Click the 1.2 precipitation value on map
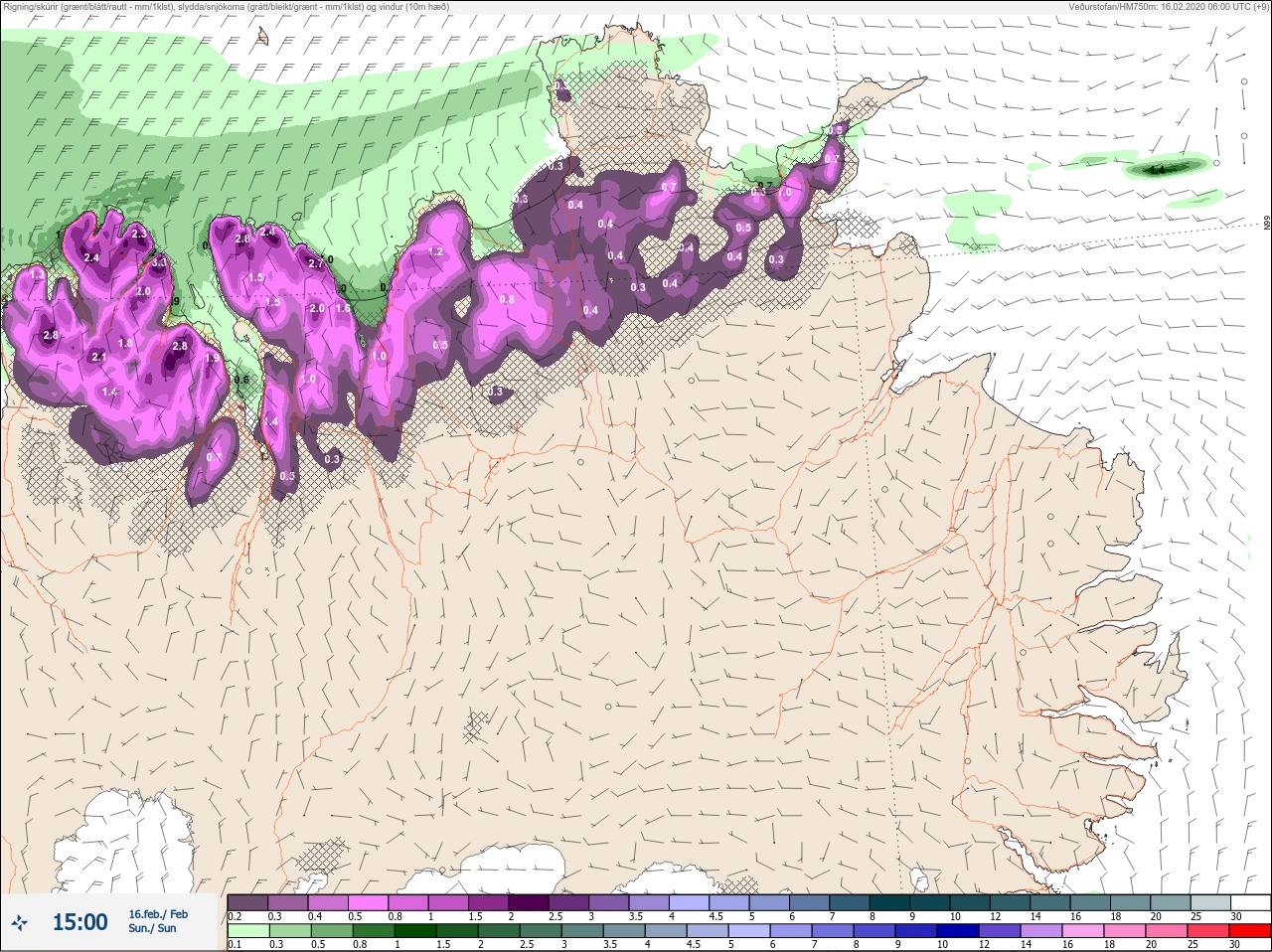Viewport: 1272px width, 952px height. pos(435,252)
